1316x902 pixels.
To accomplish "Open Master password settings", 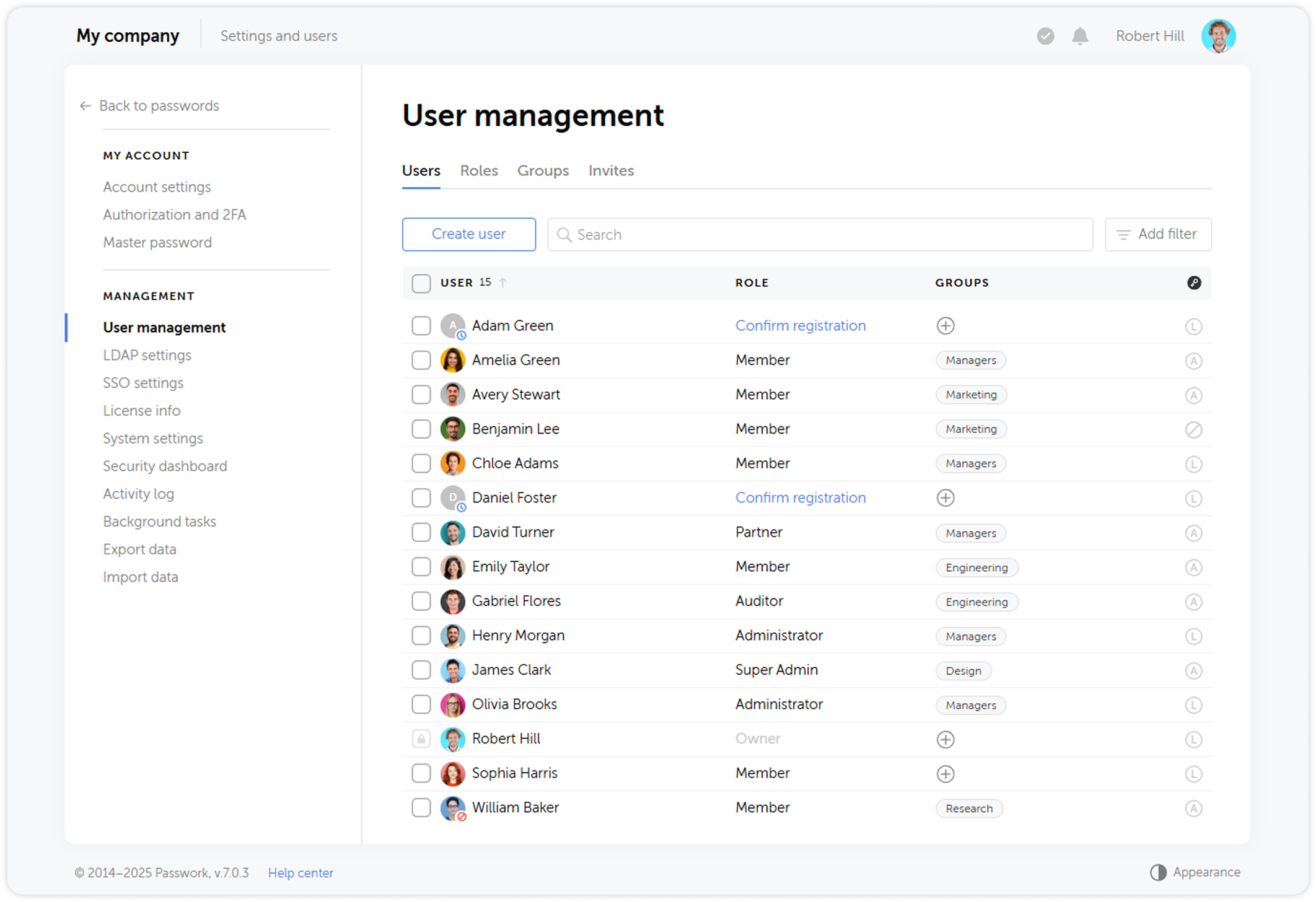I will point(157,242).
